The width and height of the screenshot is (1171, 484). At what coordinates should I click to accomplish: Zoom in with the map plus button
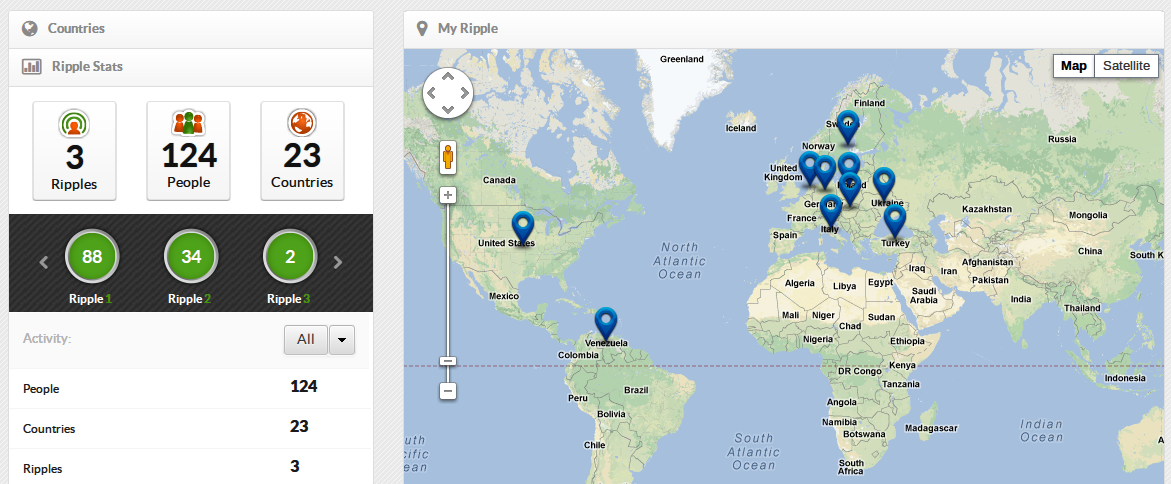pos(448,196)
